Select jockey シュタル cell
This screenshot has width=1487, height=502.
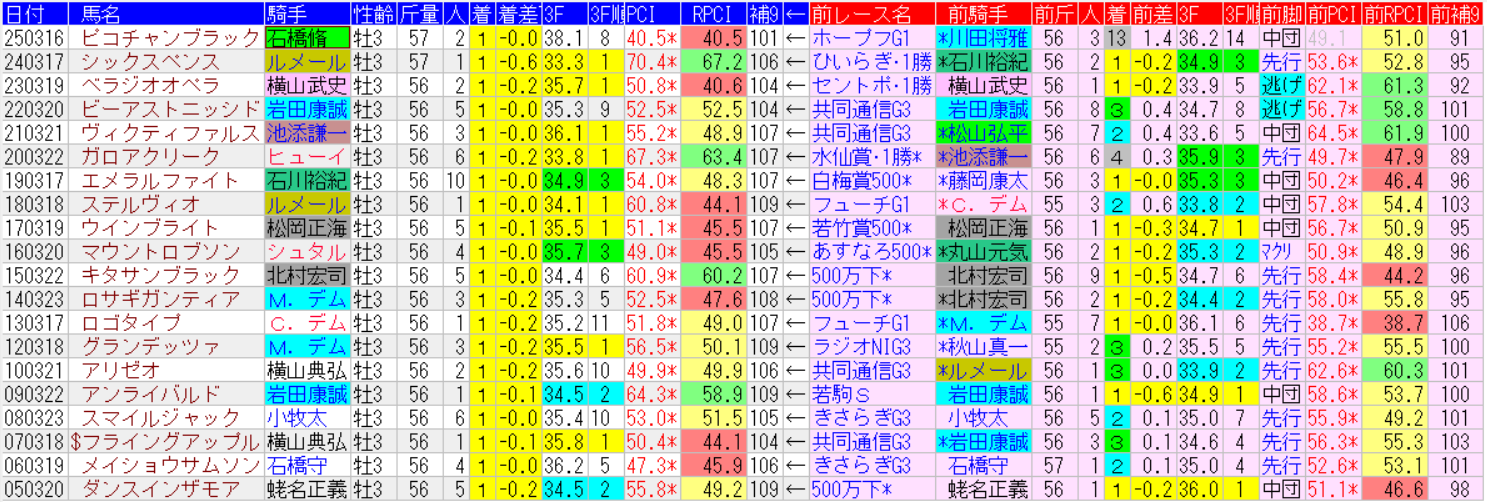click(x=306, y=251)
